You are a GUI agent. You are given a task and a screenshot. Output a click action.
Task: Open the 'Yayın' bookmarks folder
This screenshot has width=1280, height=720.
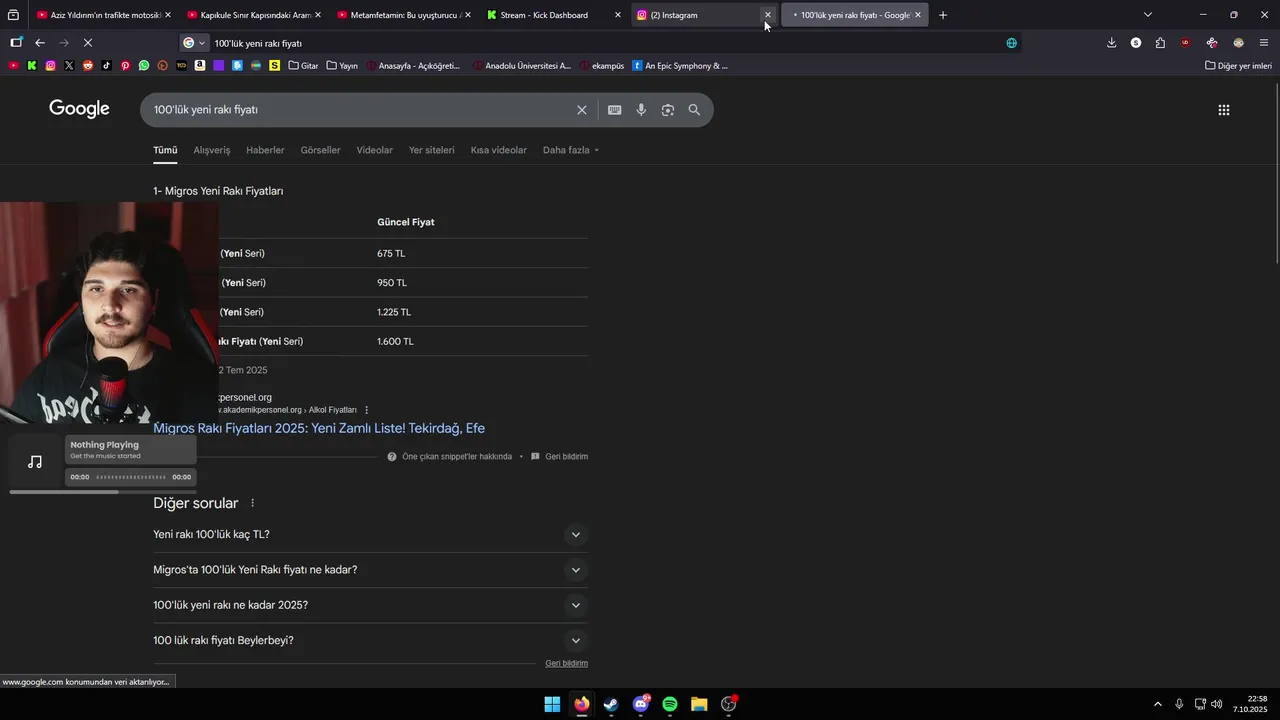[x=342, y=66]
